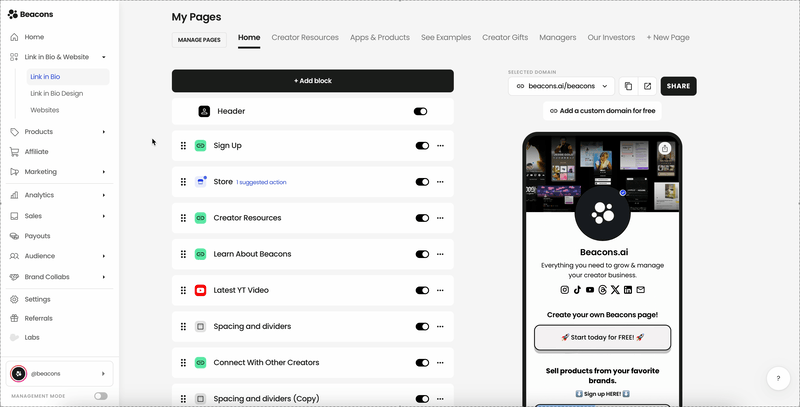Open page in new tab icon
This screenshot has width=800, height=407.
tap(647, 86)
